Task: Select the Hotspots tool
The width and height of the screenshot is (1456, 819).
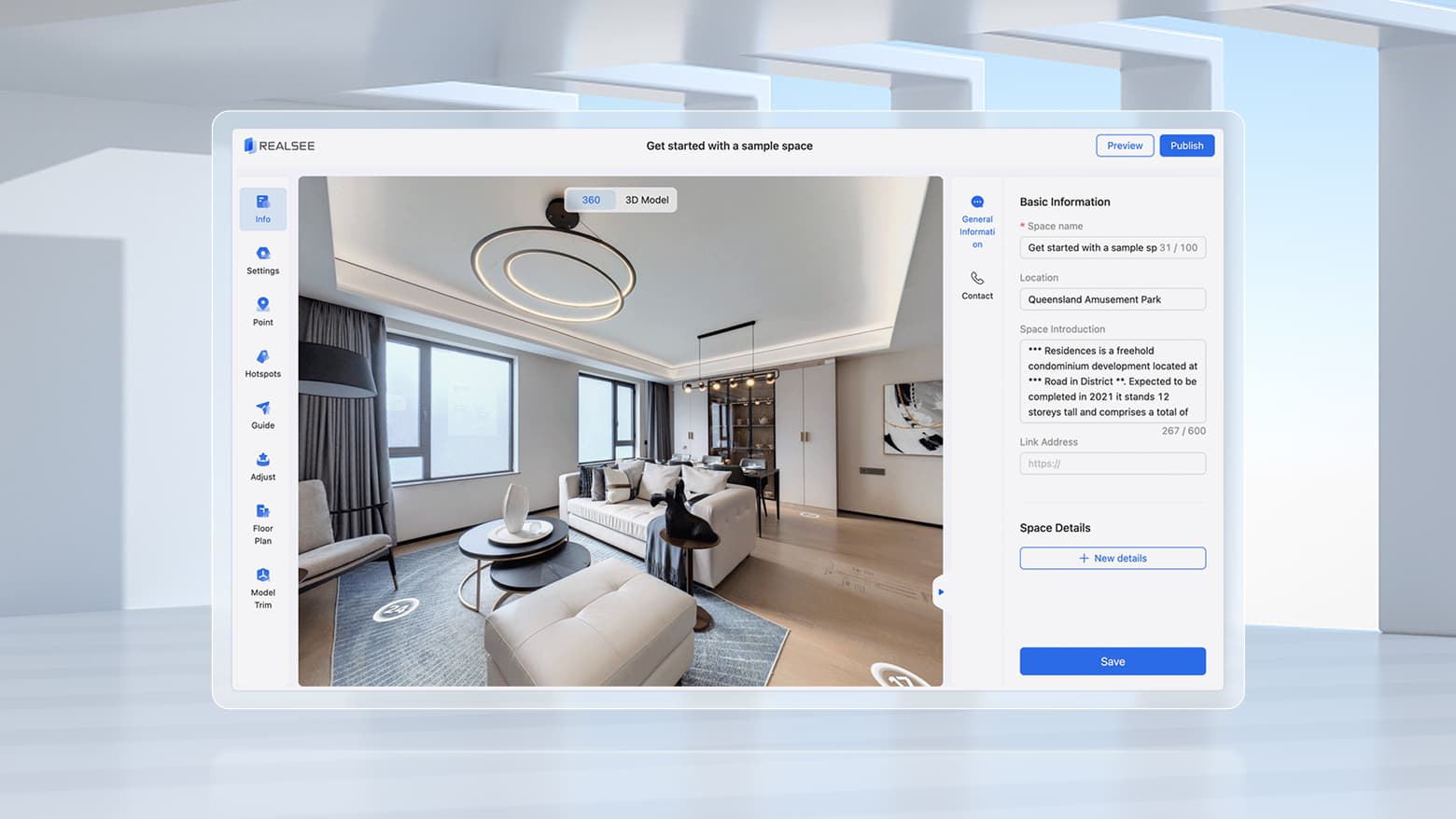Action: point(262,363)
